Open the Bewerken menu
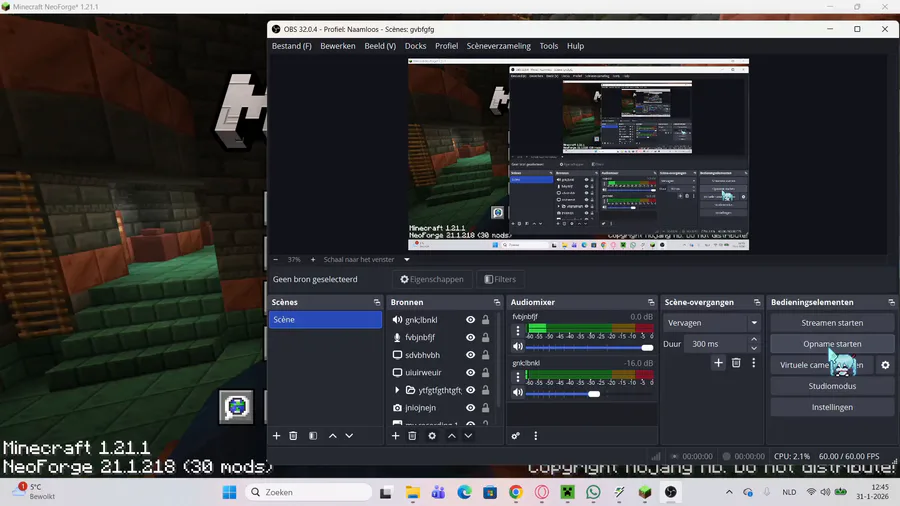The width and height of the screenshot is (900, 506). point(338,46)
